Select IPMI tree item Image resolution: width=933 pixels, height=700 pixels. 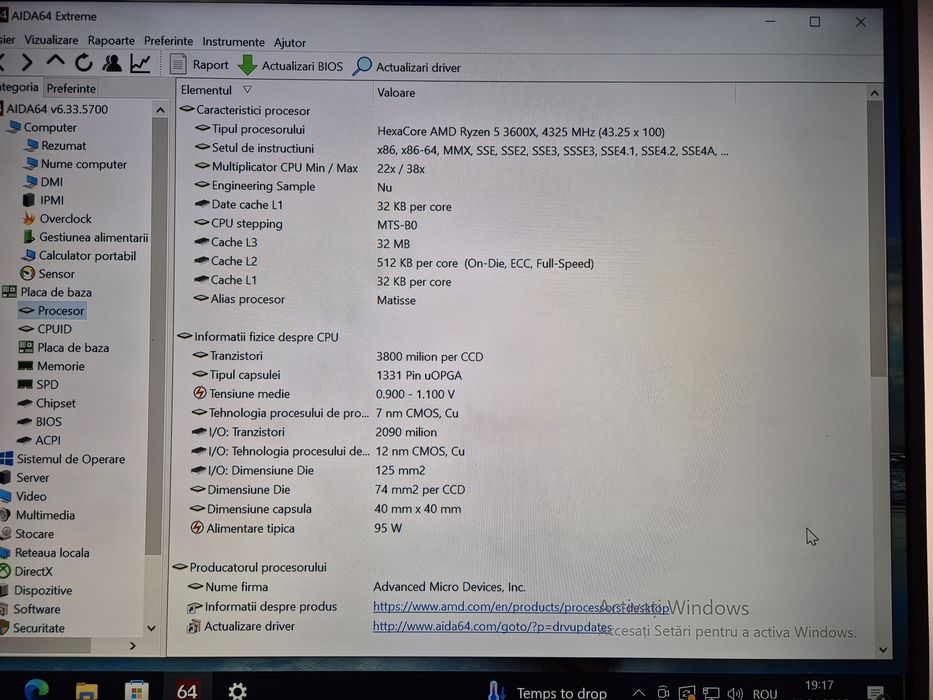coord(43,201)
